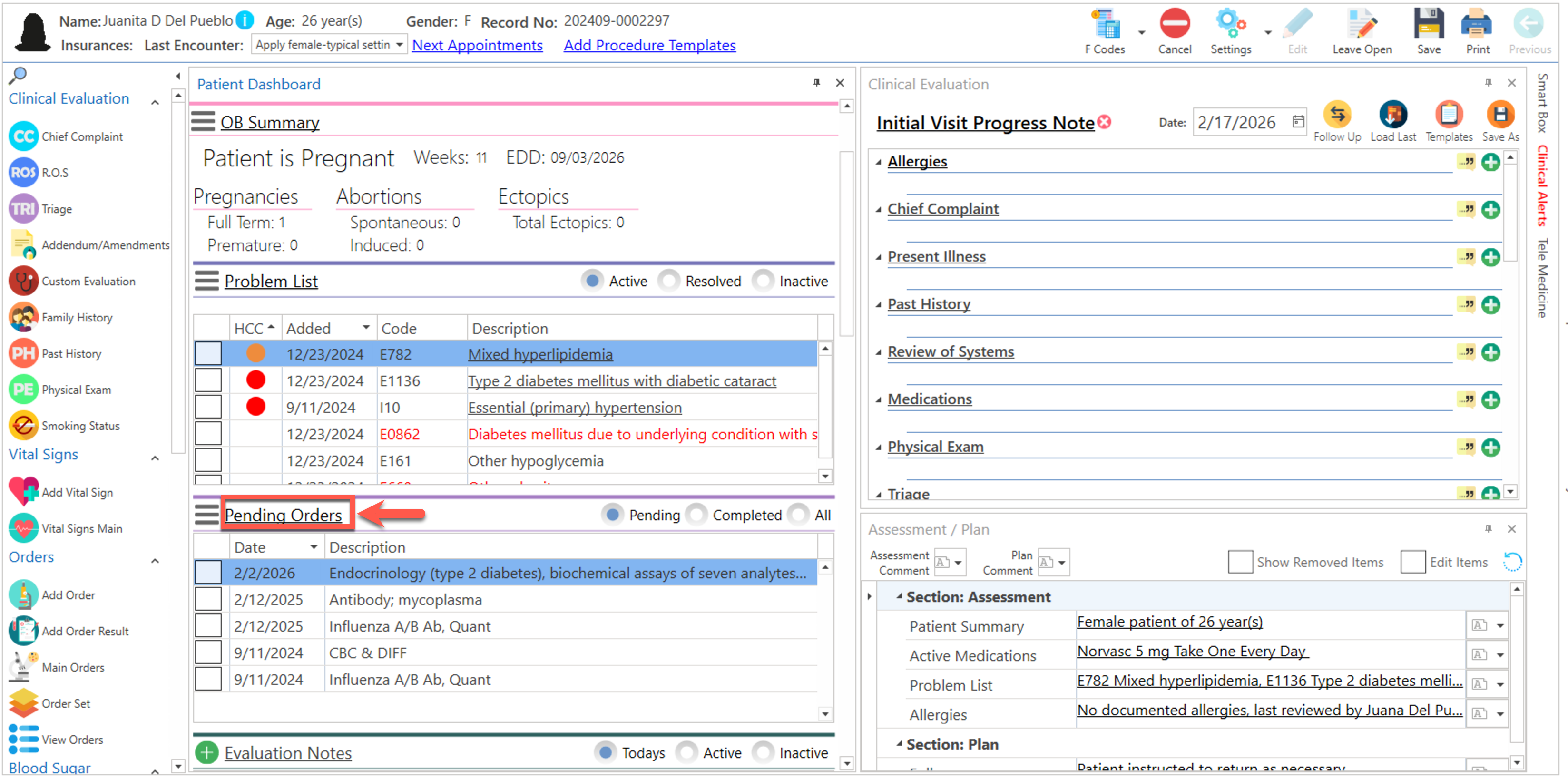Open the Clinical Alerts side tab

click(x=1542, y=185)
